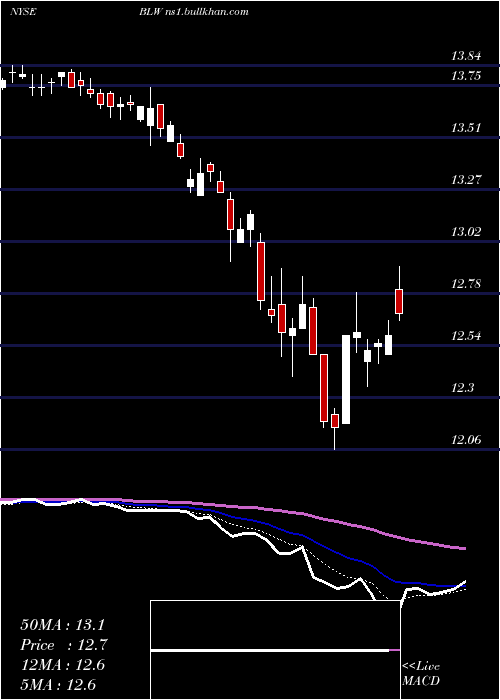Image resolution: width=500 pixels, height=700 pixels.
Task: Click the 12.78 price level label
Action: coord(466,284)
